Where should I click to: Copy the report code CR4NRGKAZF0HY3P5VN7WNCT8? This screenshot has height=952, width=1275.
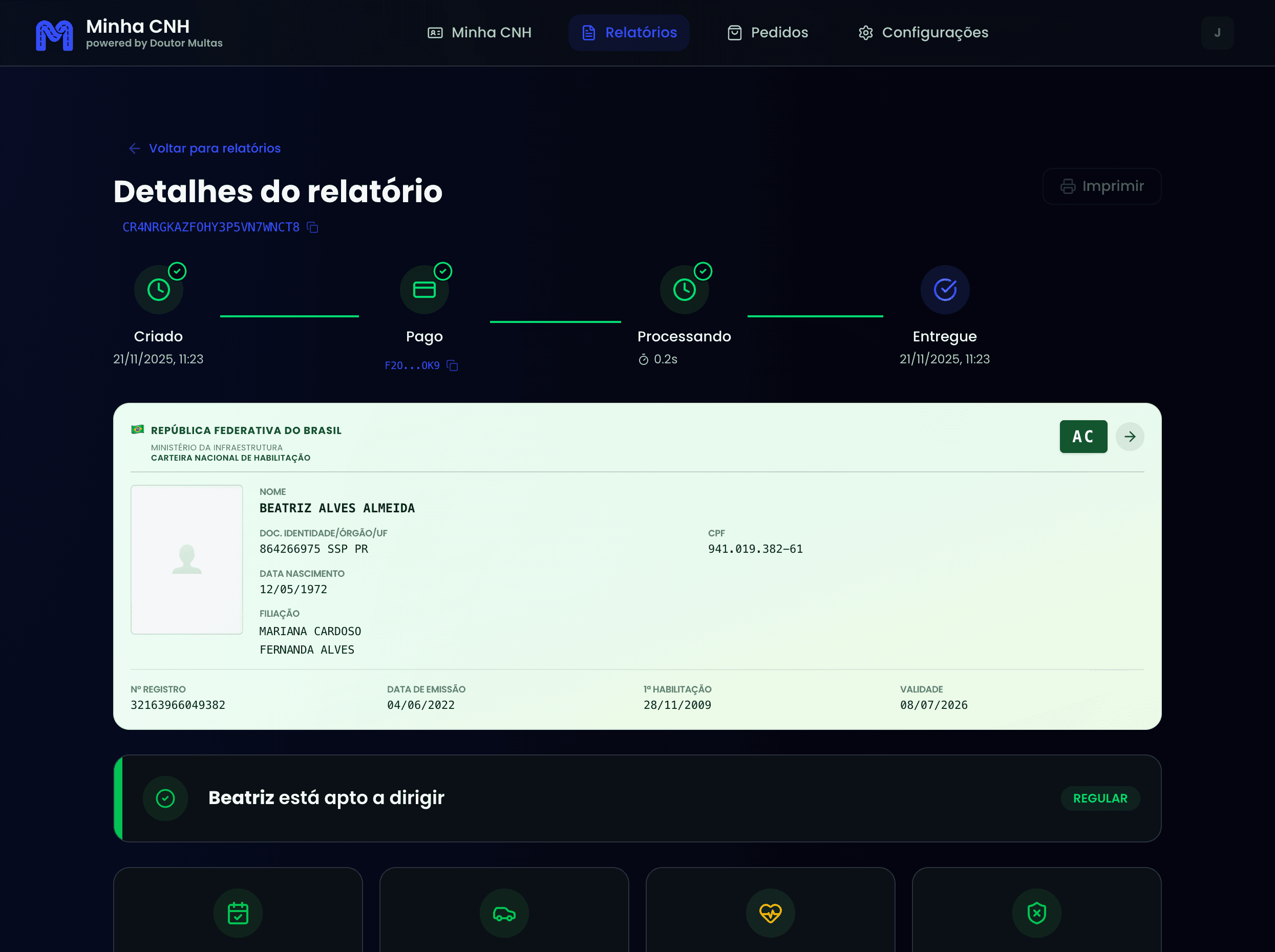click(x=312, y=227)
